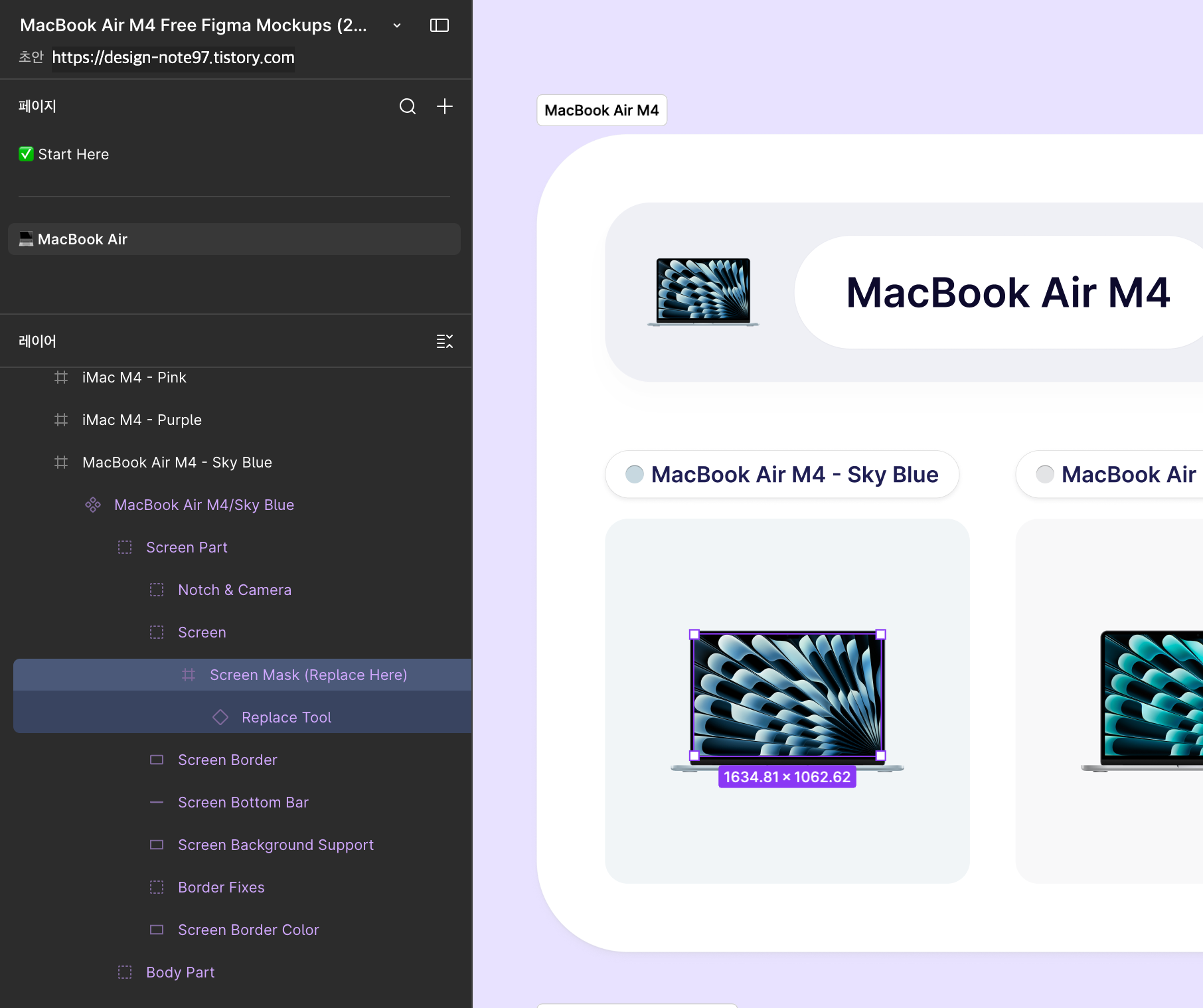Add a new page with plus icon
The height and width of the screenshot is (1008, 1203).
[x=445, y=106]
